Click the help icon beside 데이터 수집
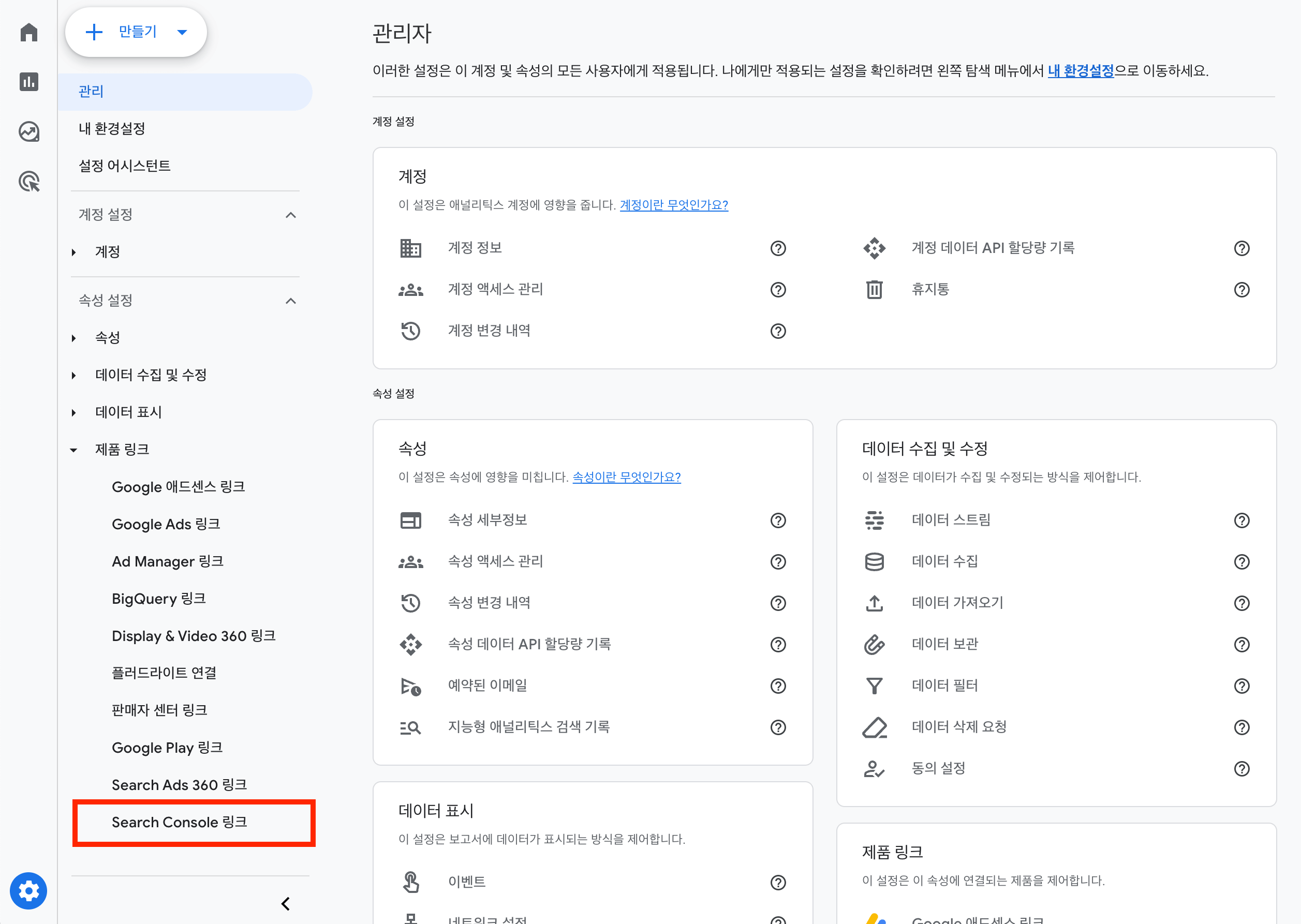Image resolution: width=1301 pixels, height=924 pixels. click(1242, 562)
